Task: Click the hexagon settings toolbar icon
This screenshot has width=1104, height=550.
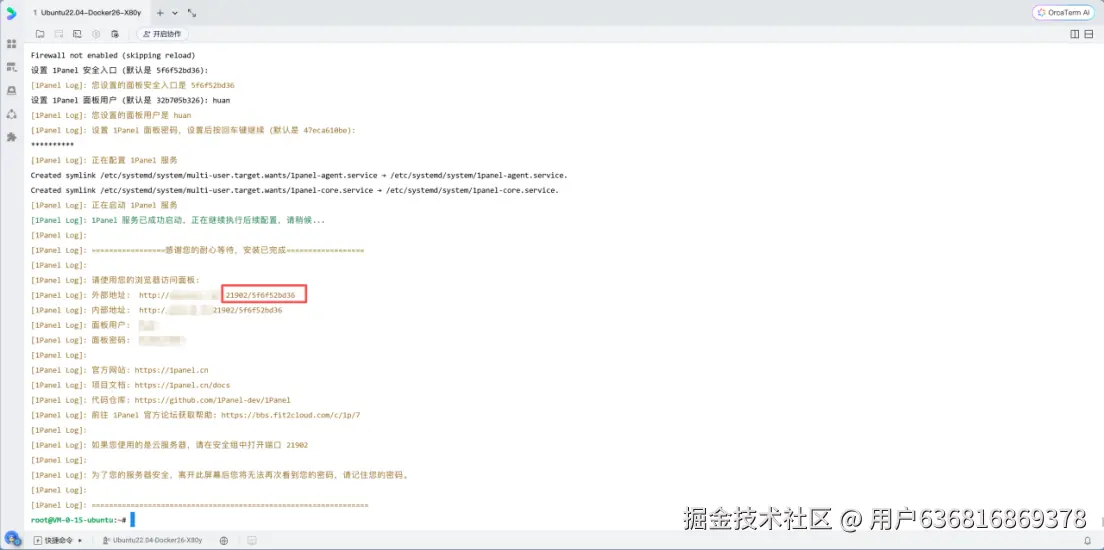Action: [96, 34]
